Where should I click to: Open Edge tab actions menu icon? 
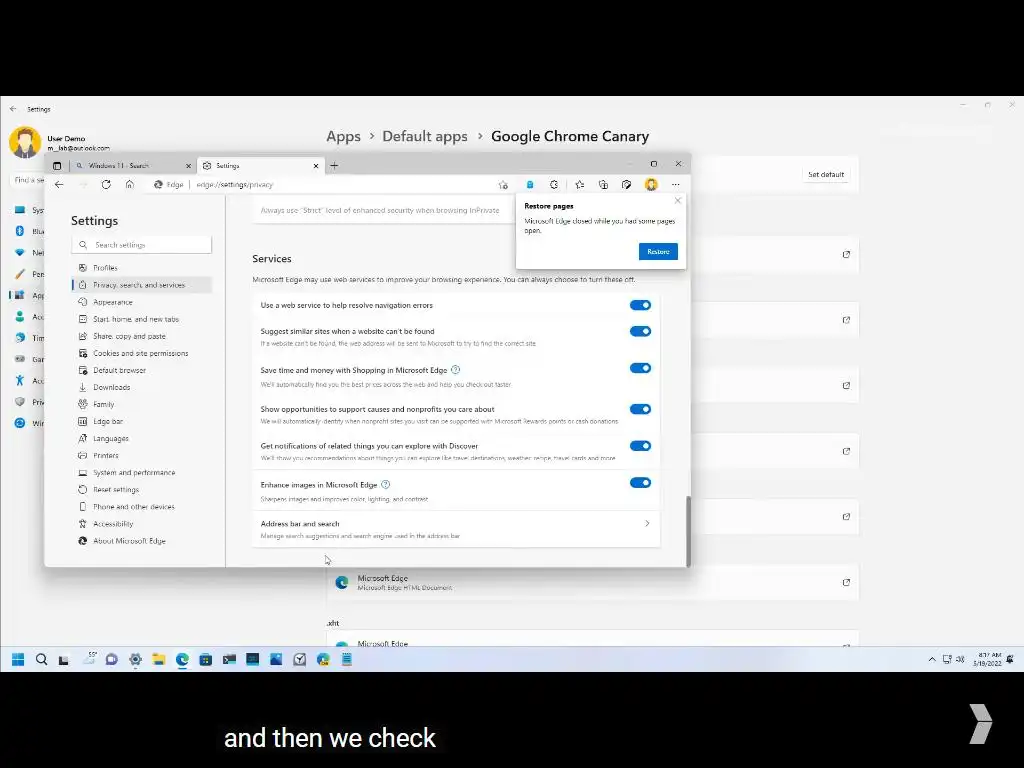point(57,166)
